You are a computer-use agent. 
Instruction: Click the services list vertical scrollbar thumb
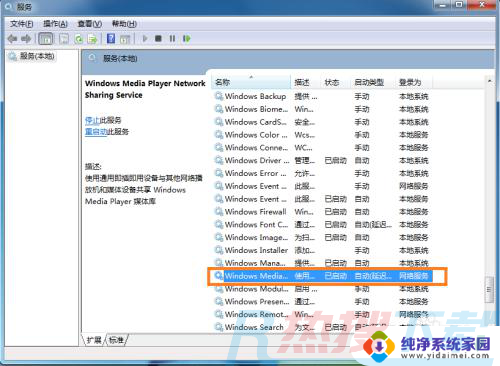(x=489, y=289)
